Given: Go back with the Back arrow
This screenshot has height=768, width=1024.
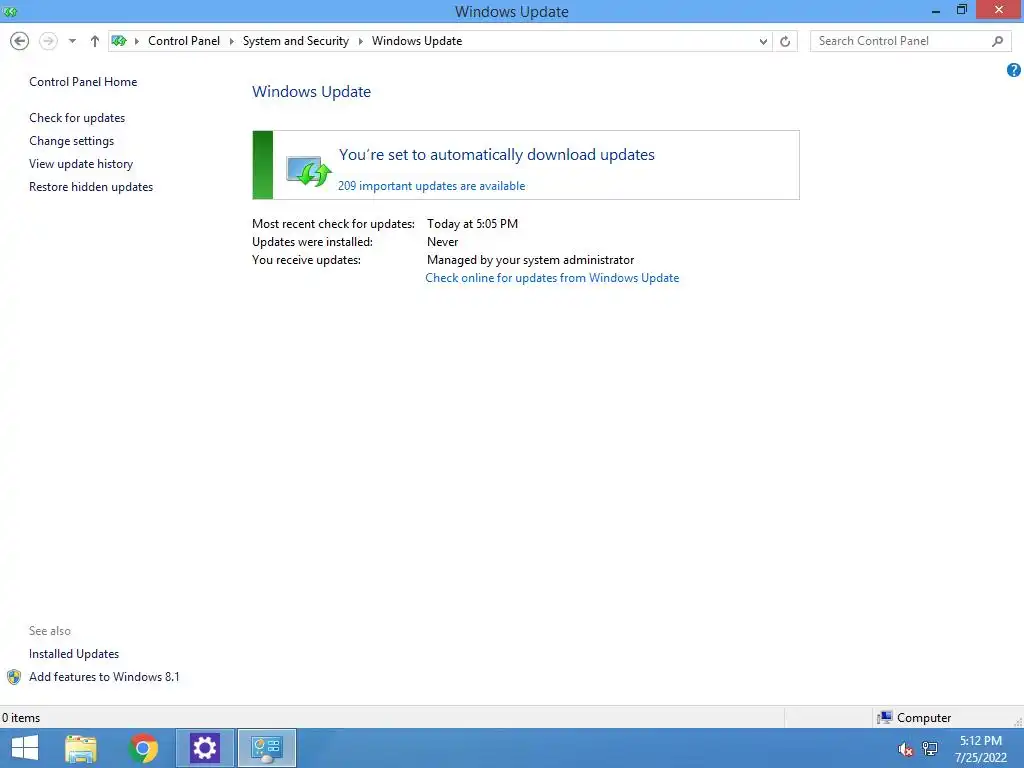Looking at the screenshot, I should tap(20, 41).
